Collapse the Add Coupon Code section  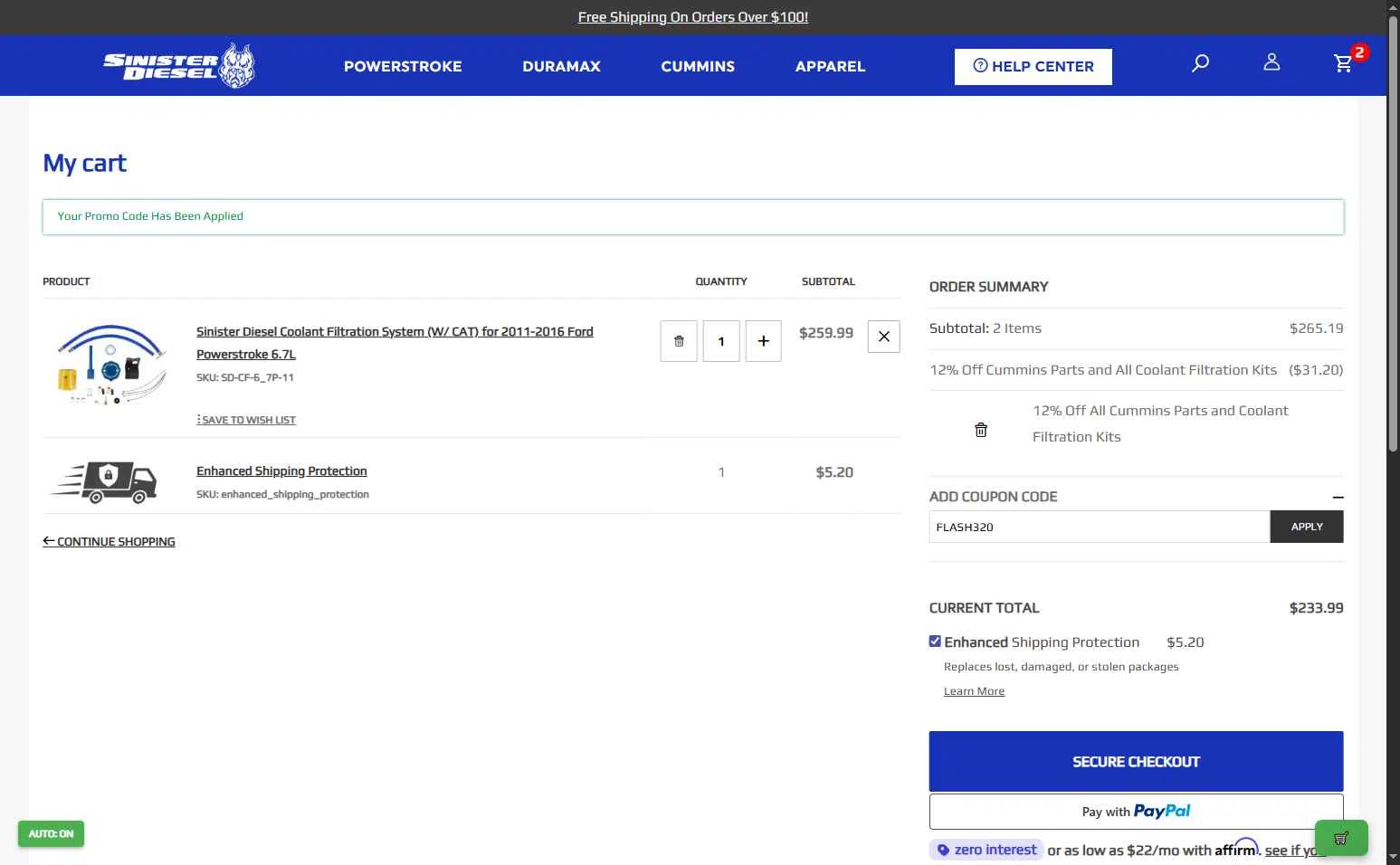1338,497
